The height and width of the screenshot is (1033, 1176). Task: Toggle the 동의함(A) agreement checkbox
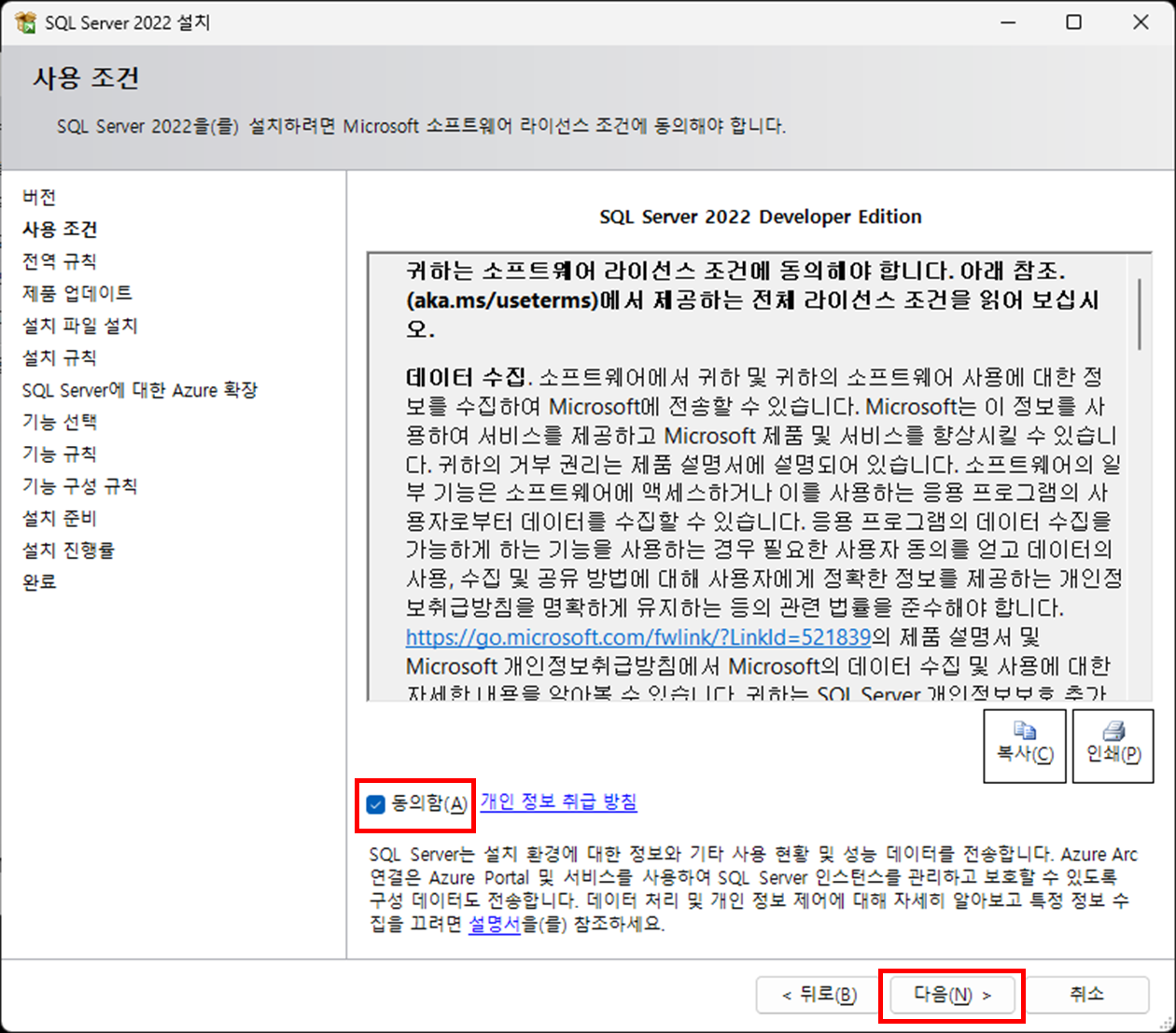375,804
